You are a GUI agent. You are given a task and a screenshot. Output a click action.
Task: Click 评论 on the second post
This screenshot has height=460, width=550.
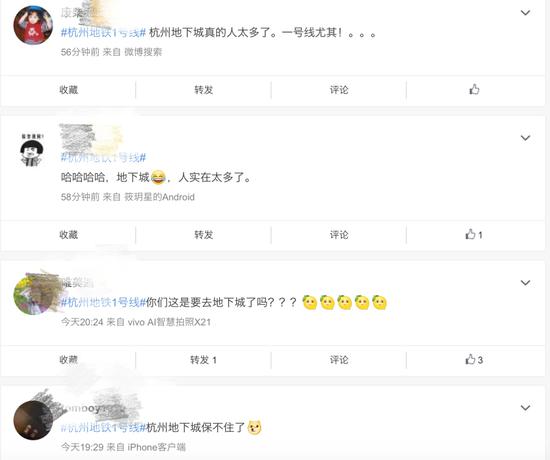[x=339, y=234]
